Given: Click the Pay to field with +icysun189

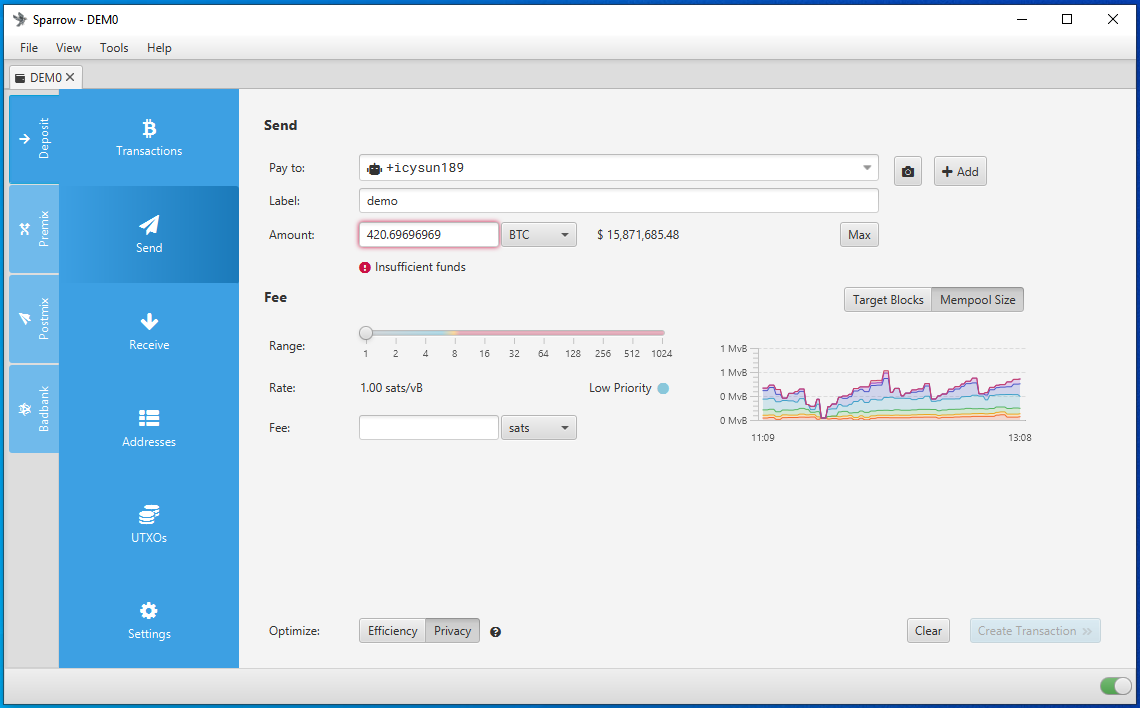Looking at the screenshot, I should tap(619, 168).
